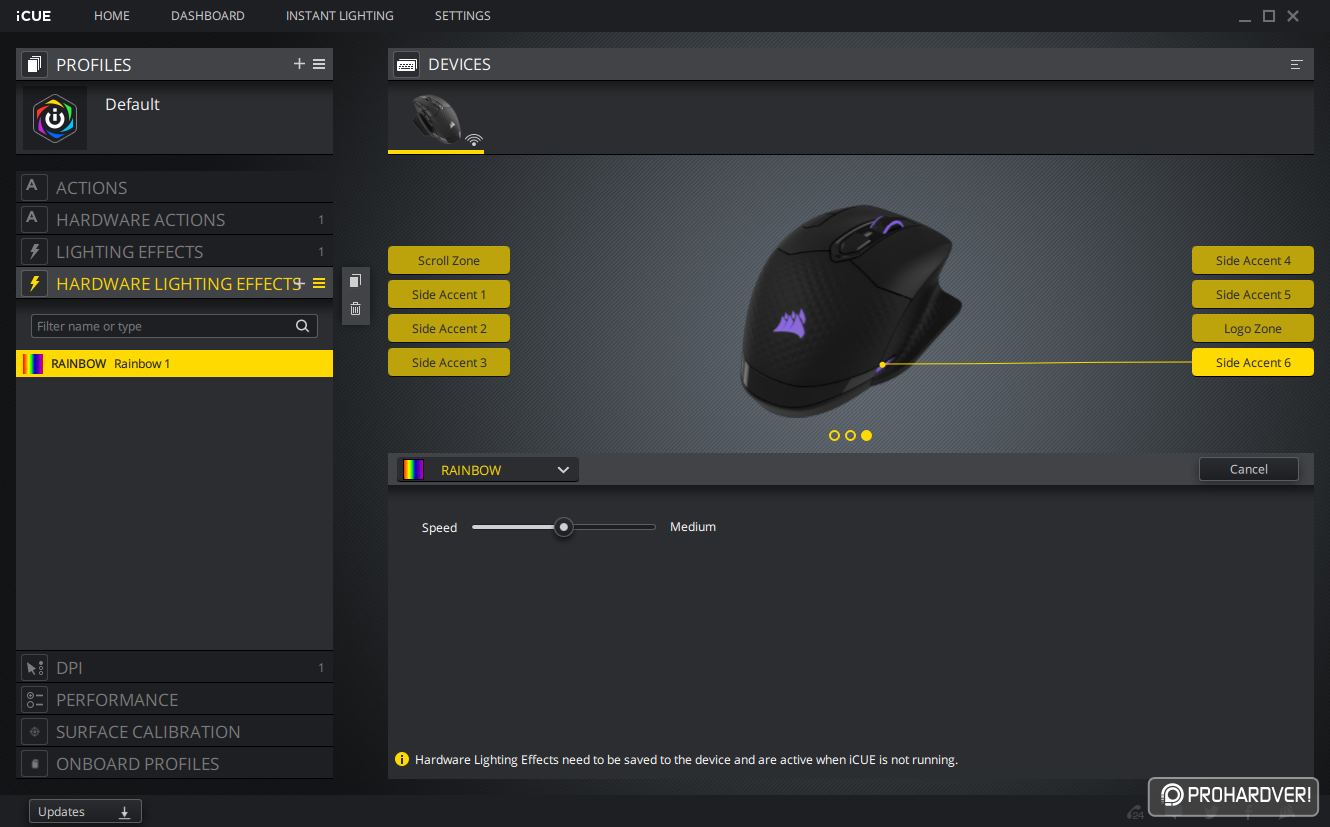Click the support phone icon in footer
This screenshot has width=1330, height=827.
tap(1135, 812)
